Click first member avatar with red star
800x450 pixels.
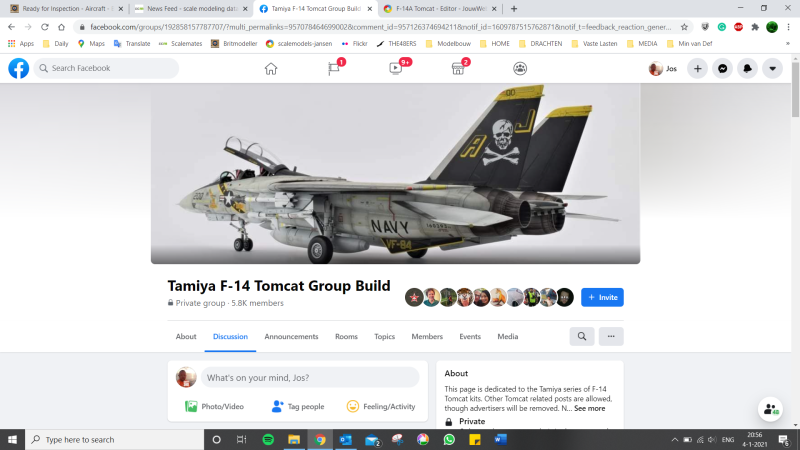[x=414, y=297]
